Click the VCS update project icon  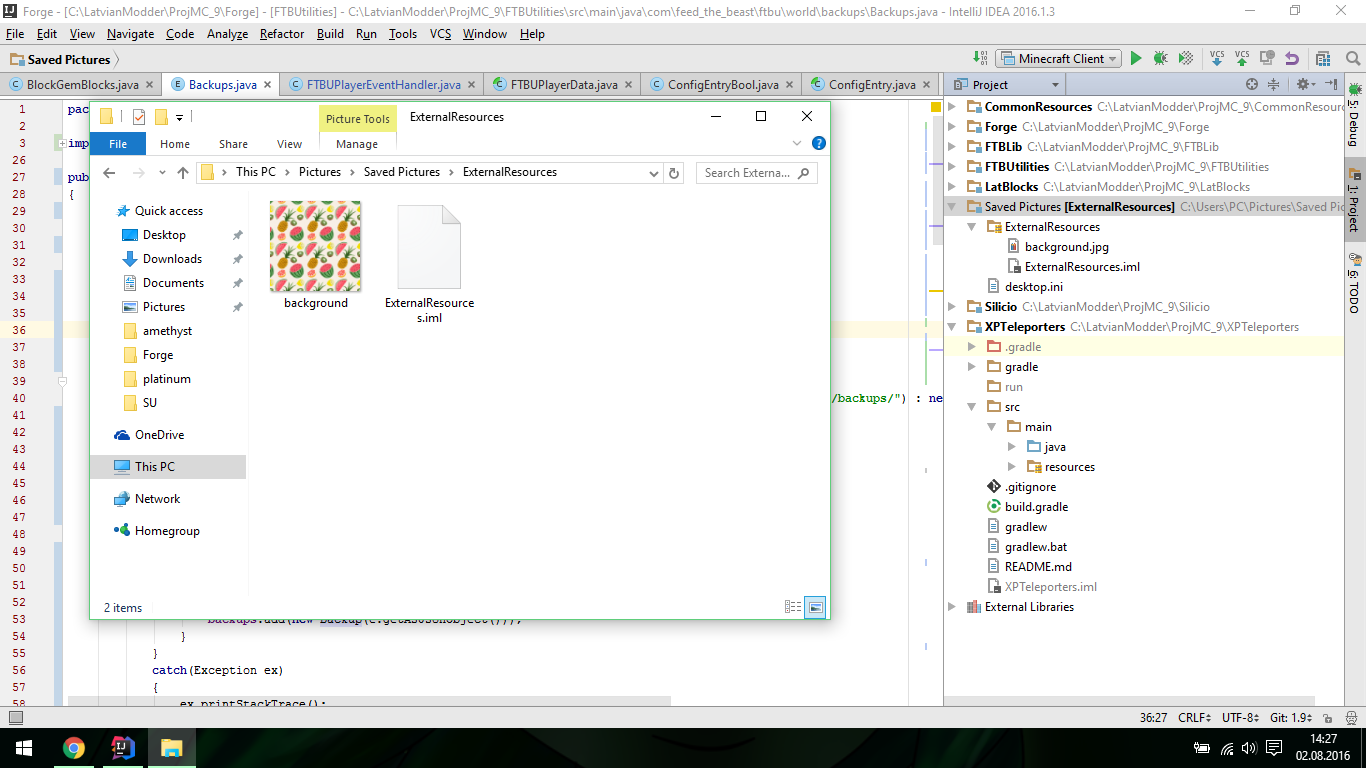pyautogui.click(x=1217, y=59)
